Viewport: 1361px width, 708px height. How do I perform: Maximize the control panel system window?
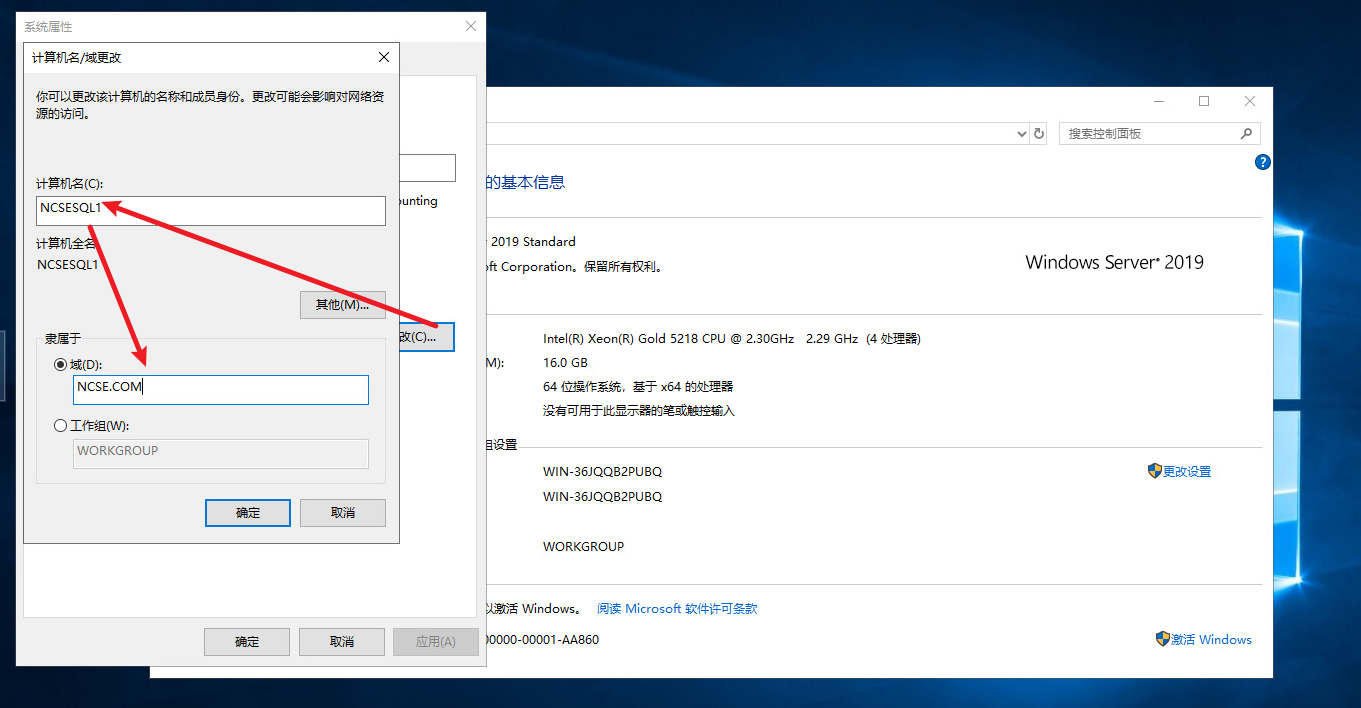1204,101
